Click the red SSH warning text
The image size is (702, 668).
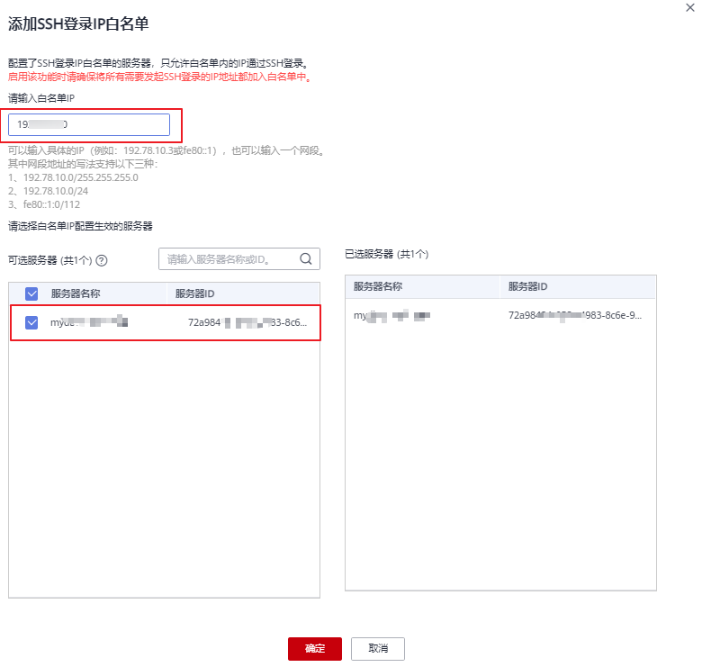pos(159,77)
